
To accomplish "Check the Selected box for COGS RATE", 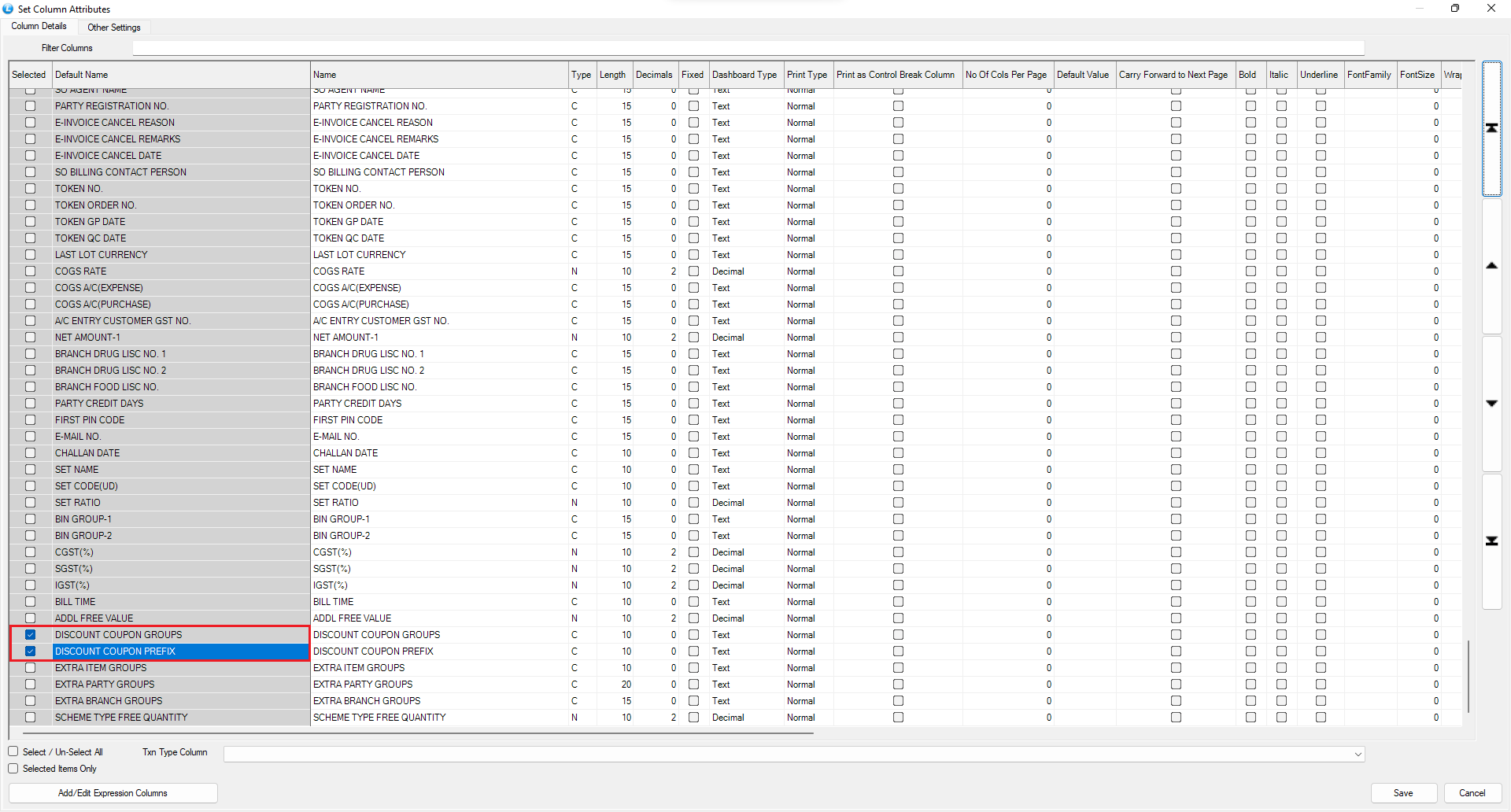I will click(x=30, y=271).
